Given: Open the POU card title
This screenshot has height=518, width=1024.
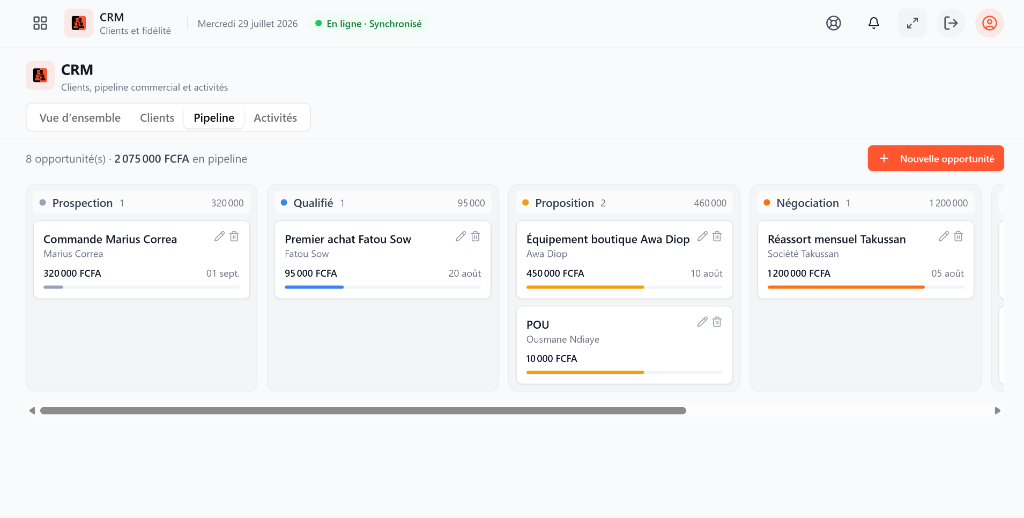Looking at the screenshot, I should (x=537, y=325).
